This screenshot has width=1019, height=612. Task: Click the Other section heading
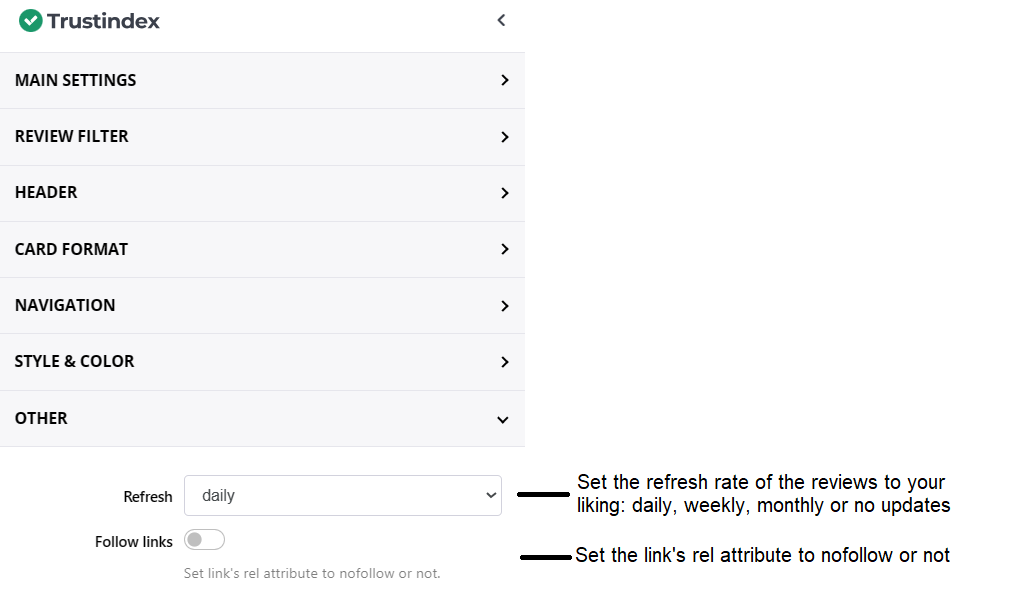[x=41, y=418]
